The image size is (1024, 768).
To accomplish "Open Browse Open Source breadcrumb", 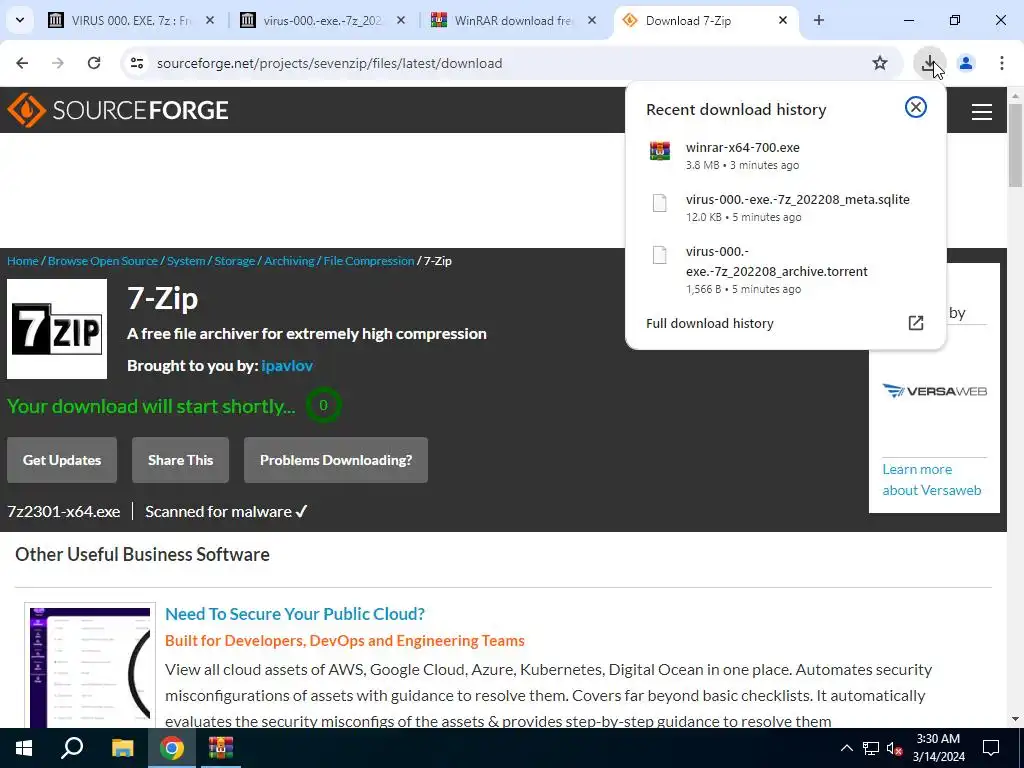I will pos(103,261).
